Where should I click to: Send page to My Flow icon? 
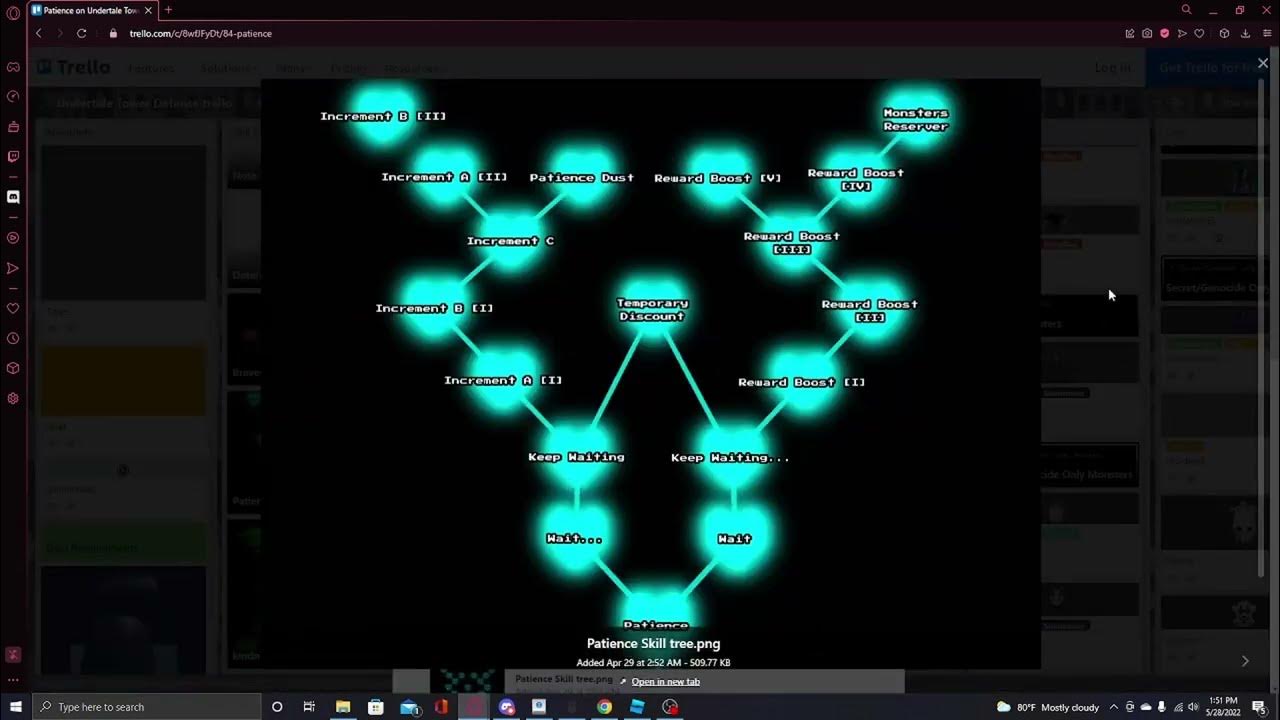[x=1181, y=33]
